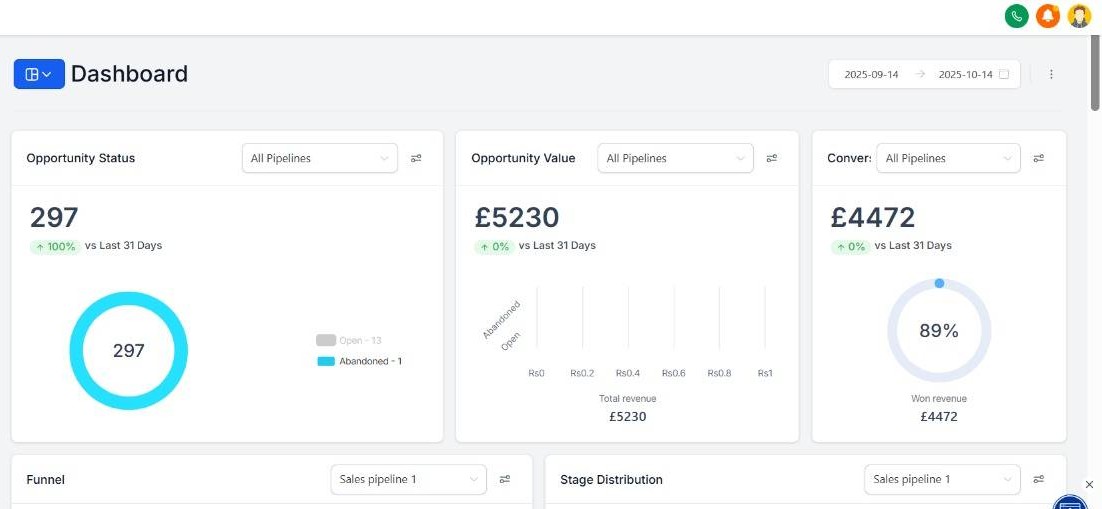The width and height of the screenshot is (1102, 509).
Task: Click the Opportunity Status card title
Action: coord(81,158)
